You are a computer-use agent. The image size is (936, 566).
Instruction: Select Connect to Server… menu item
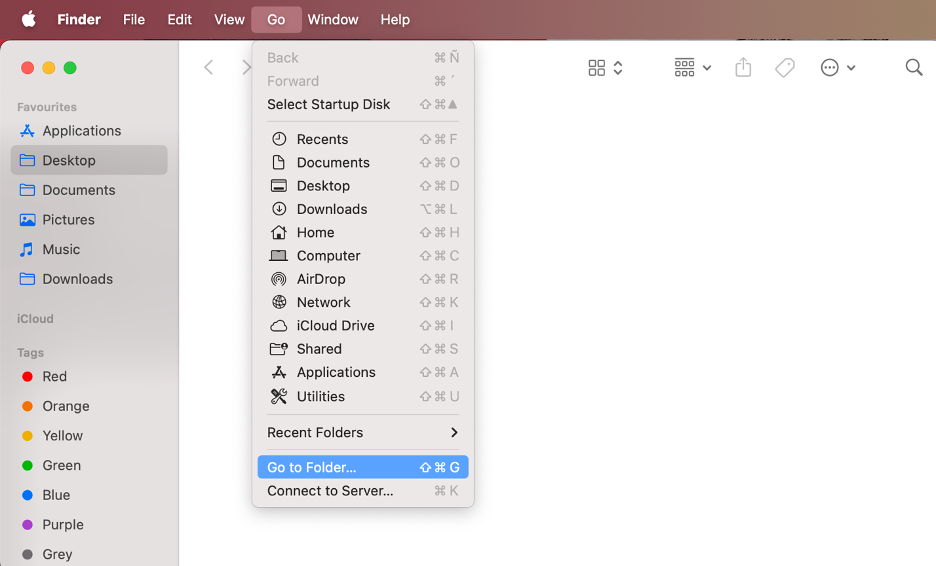tap(363, 491)
